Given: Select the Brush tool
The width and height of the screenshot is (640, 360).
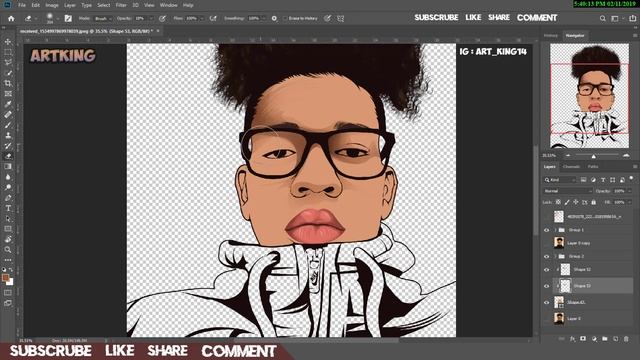Looking at the screenshot, I should 8,125.
